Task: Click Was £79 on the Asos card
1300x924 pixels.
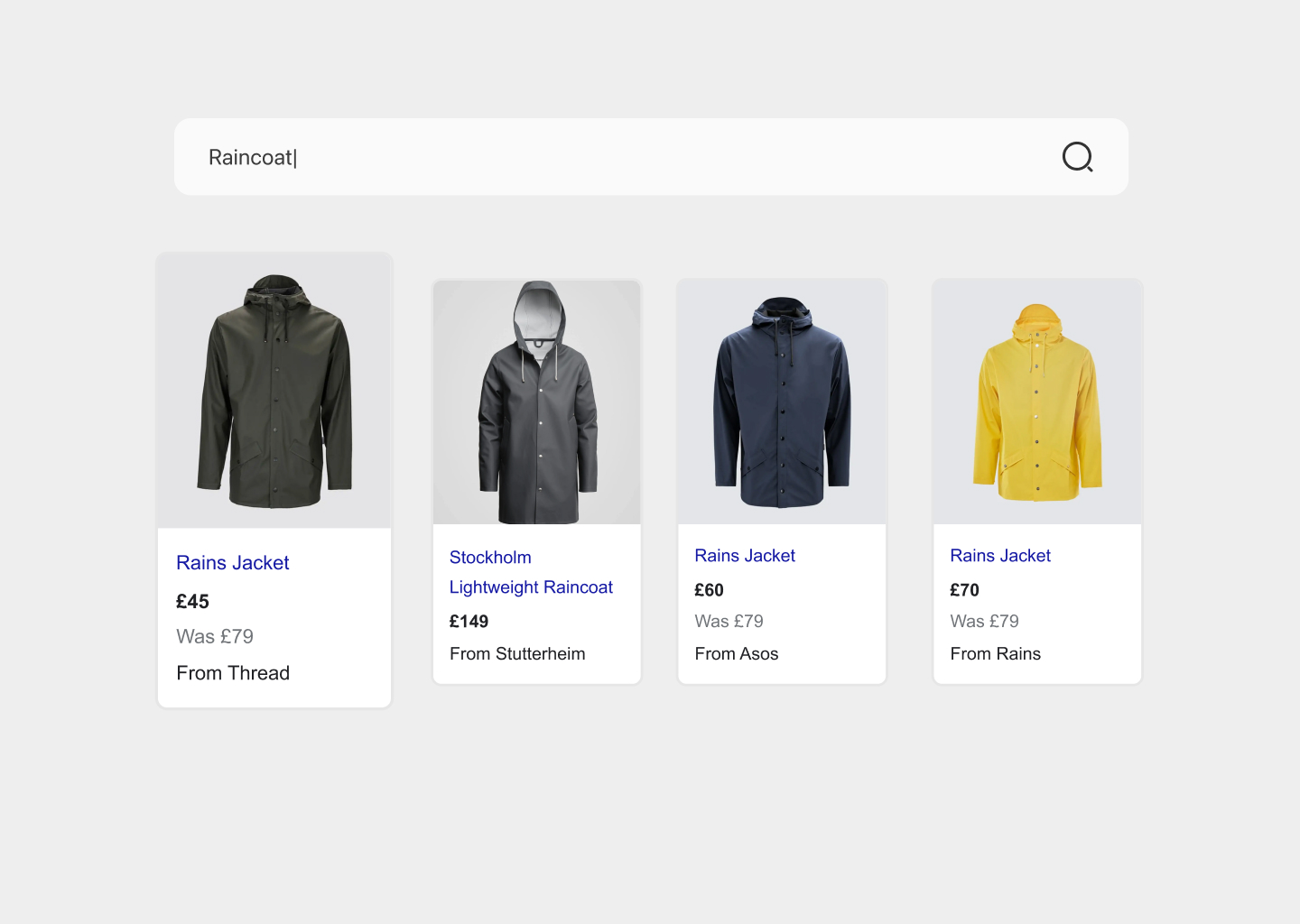Action: (x=729, y=622)
